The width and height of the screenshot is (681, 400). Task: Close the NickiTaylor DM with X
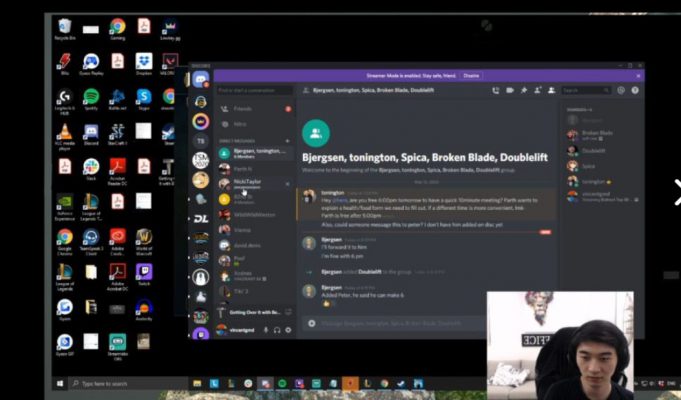[288, 184]
